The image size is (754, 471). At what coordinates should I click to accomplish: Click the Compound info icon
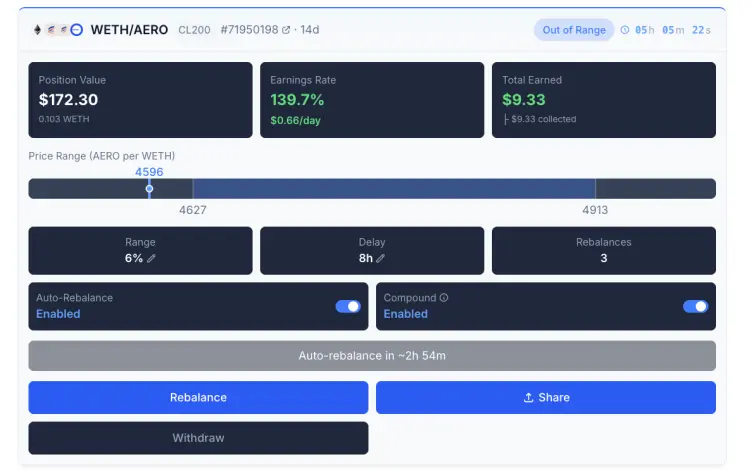click(444, 298)
